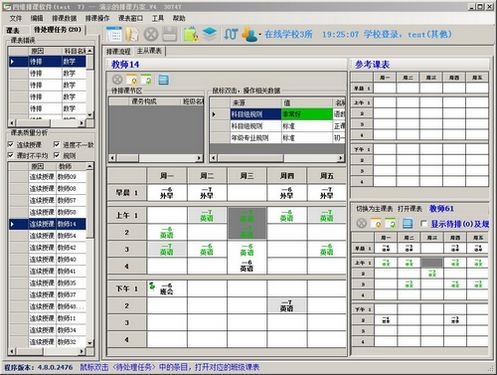Toggle the 进度不一致 checkbox
This screenshot has width=497, height=375.
57,144
